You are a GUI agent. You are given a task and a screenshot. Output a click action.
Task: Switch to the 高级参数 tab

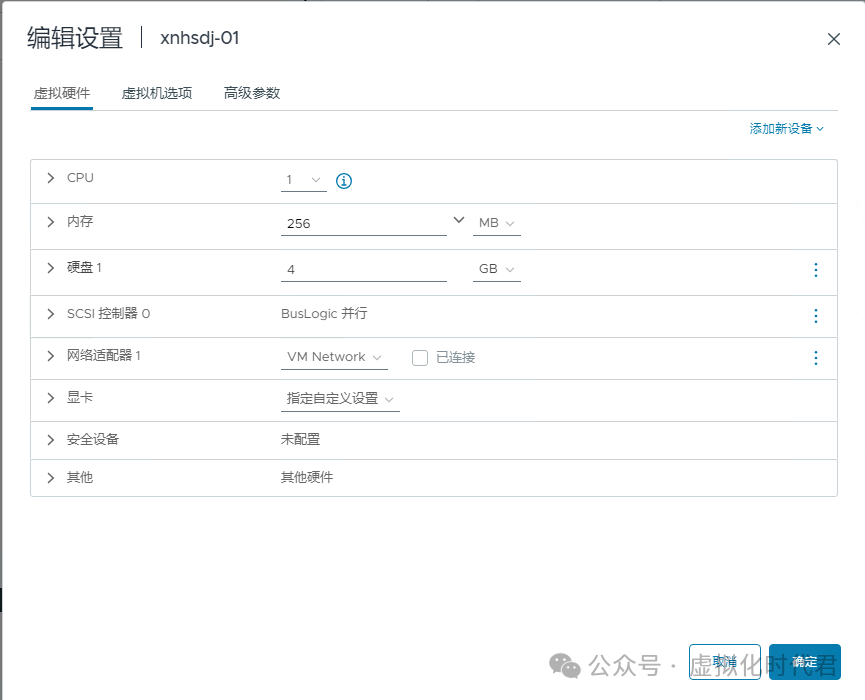(250, 91)
